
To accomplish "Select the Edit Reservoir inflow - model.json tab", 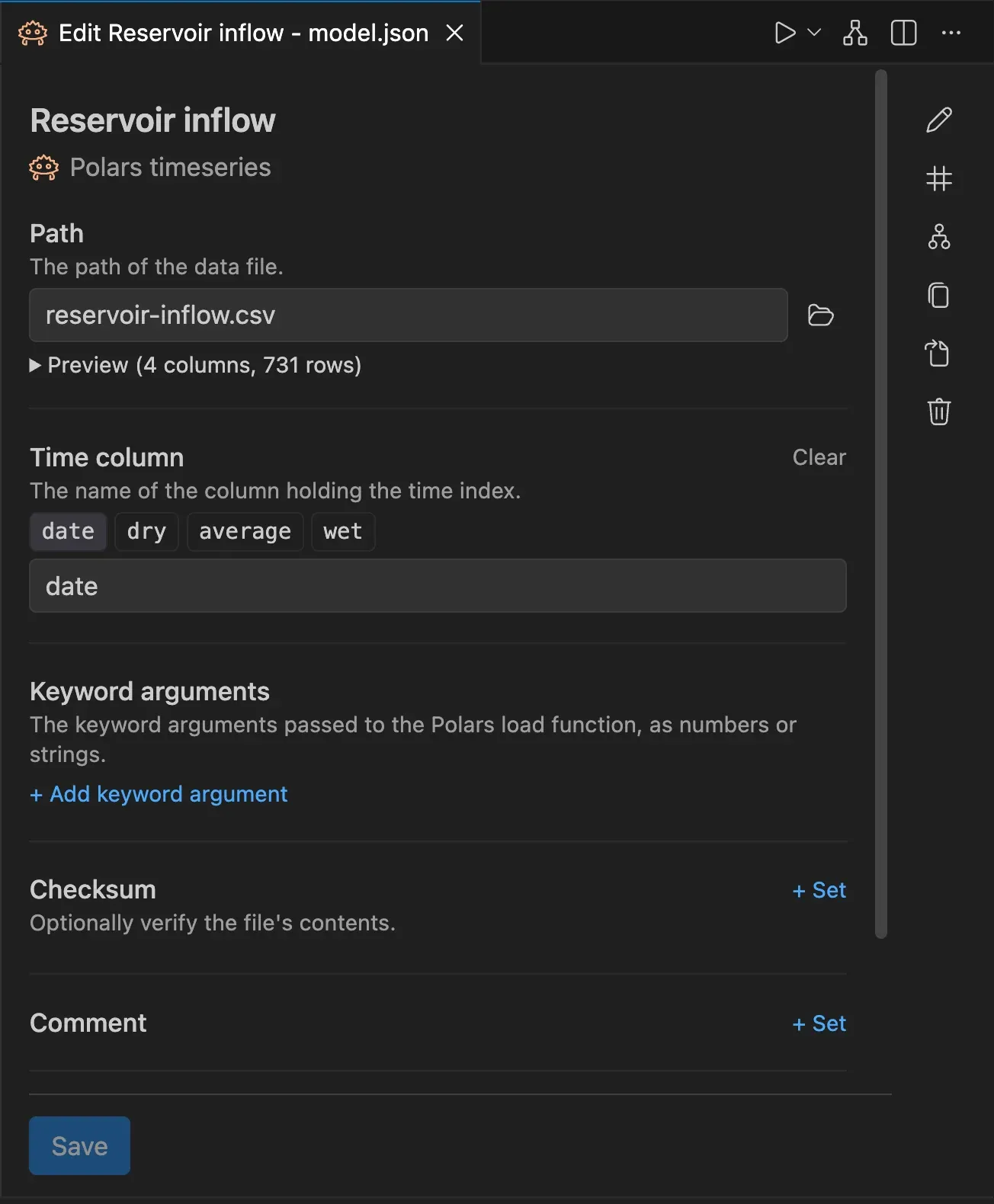I will [241, 33].
